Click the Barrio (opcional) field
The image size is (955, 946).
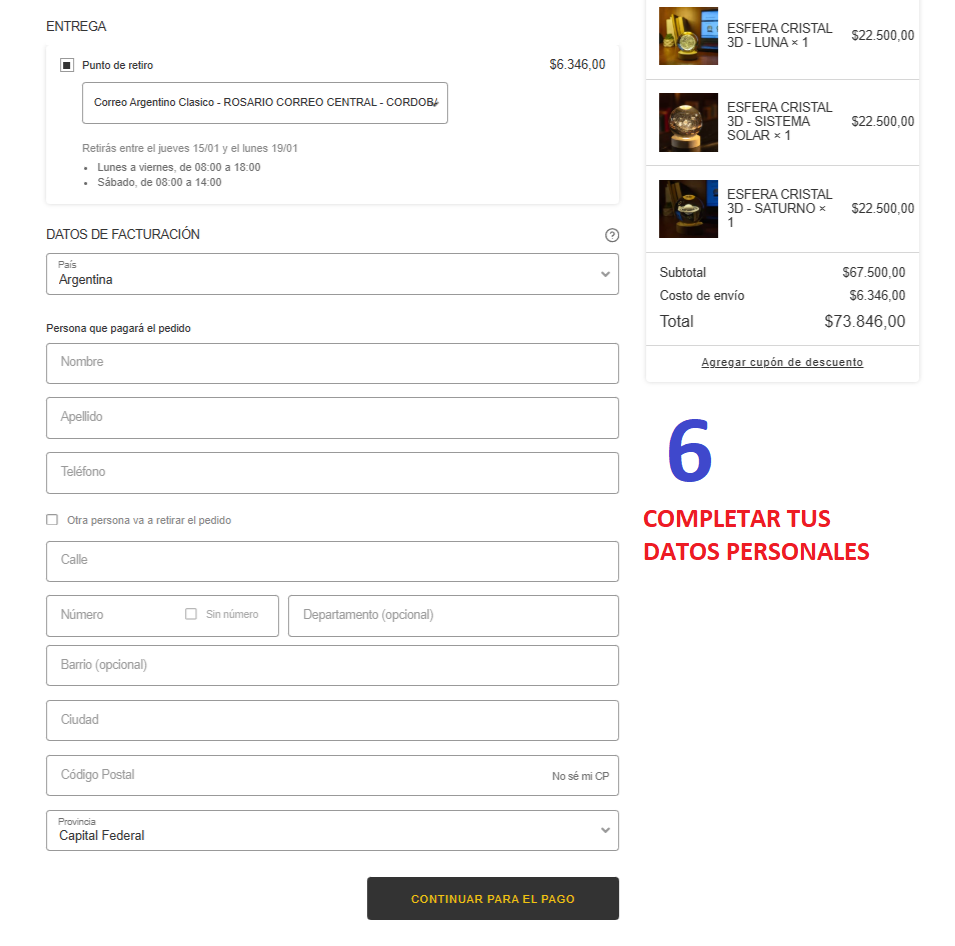332,665
